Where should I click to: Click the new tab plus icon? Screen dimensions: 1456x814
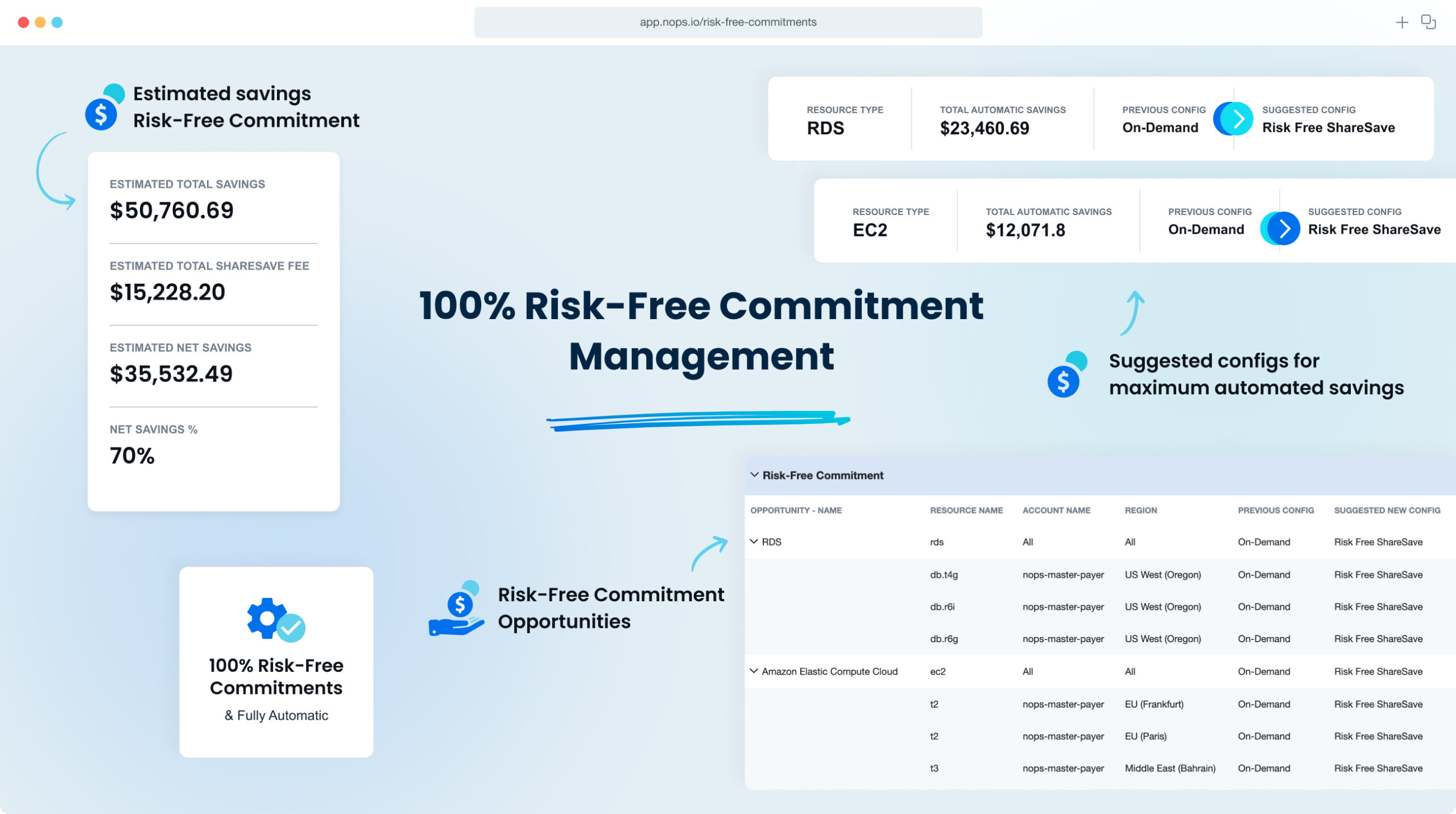[1402, 22]
